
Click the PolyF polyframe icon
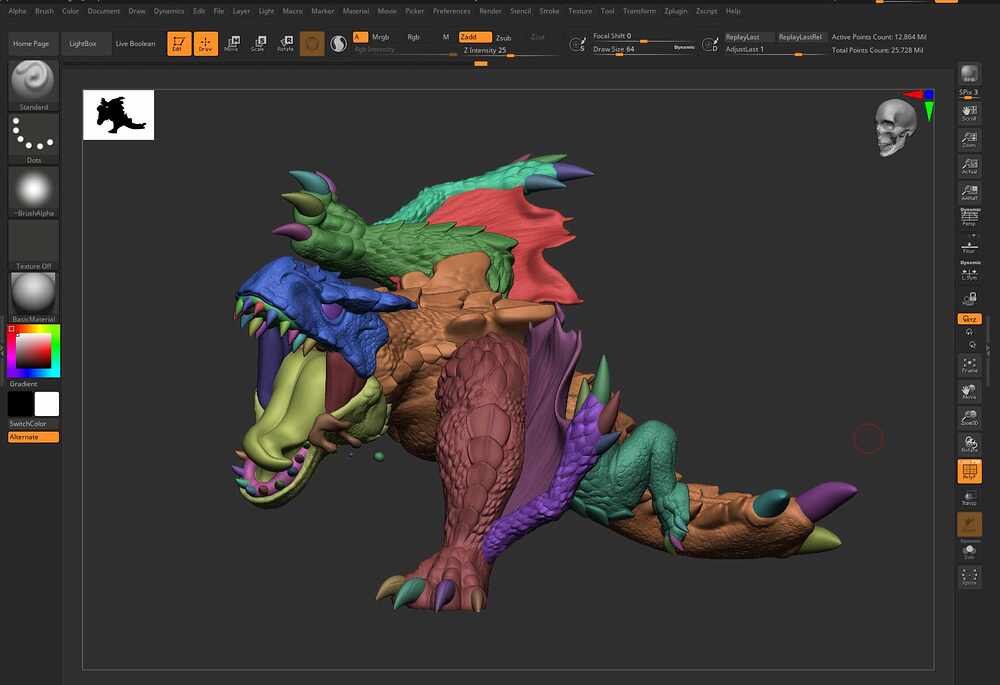969,471
